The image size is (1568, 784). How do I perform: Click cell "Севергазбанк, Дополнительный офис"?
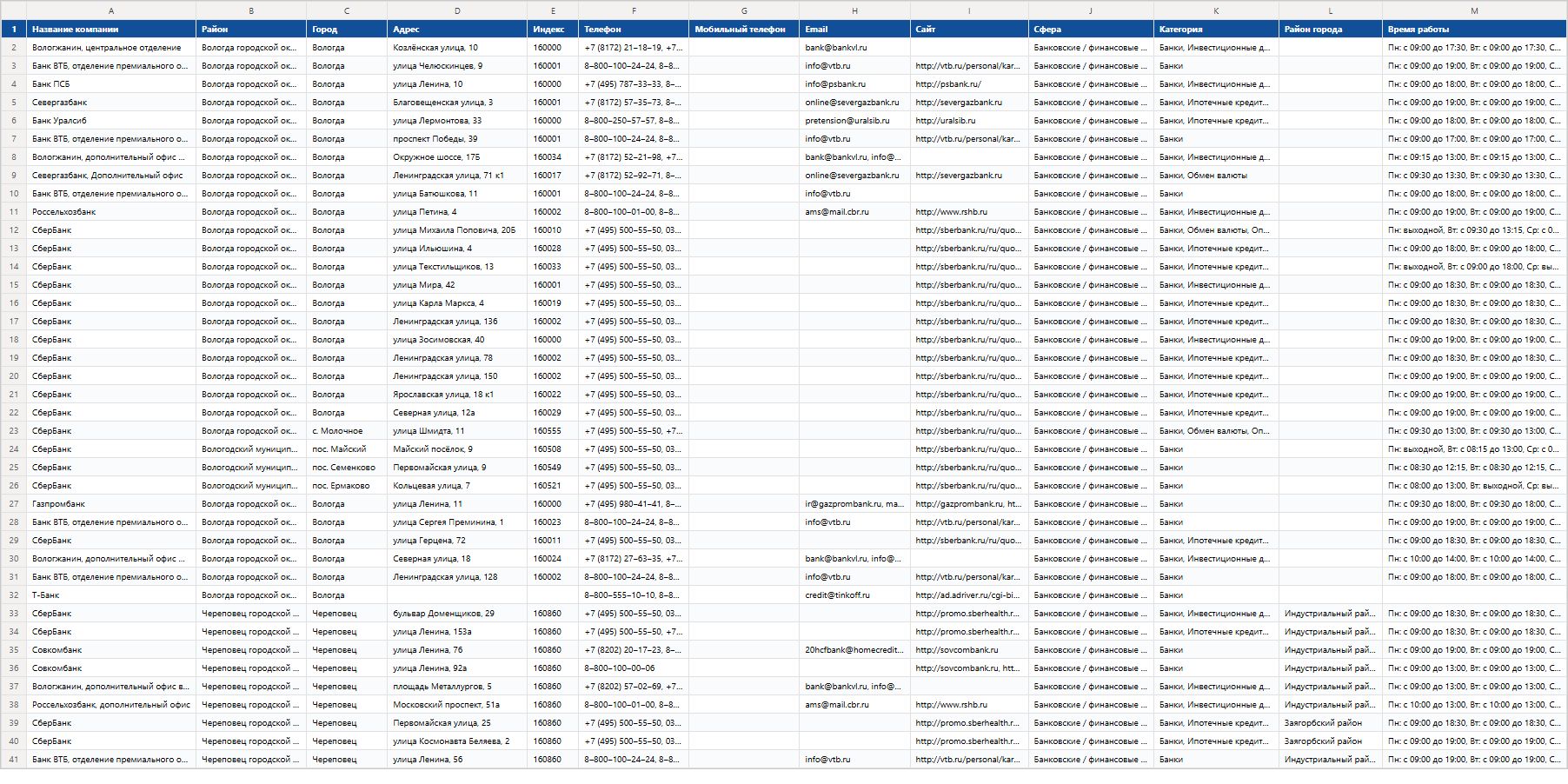111,176
